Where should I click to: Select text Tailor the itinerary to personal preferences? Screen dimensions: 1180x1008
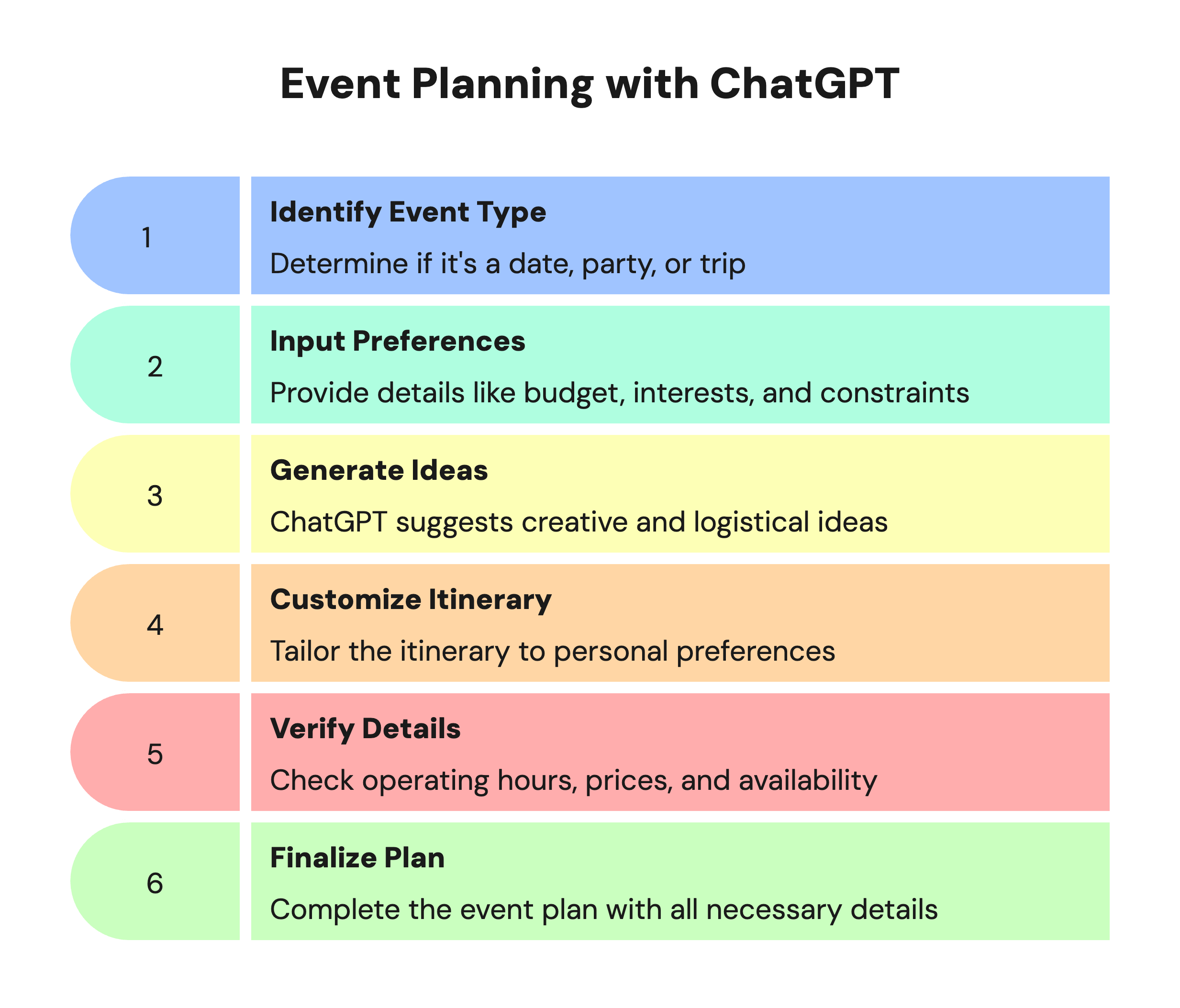(x=552, y=652)
